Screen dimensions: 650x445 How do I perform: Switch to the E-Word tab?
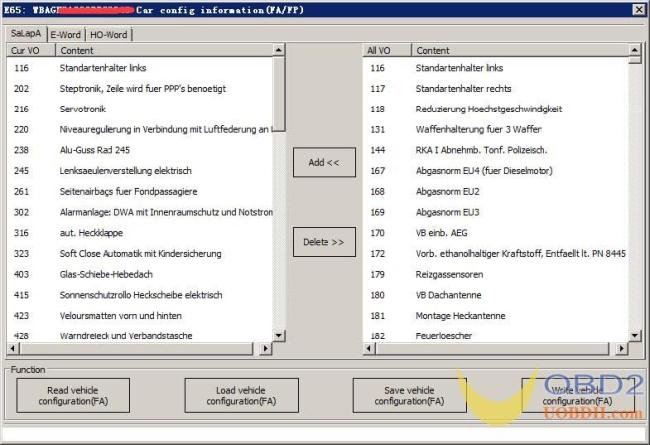pos(66,34)
